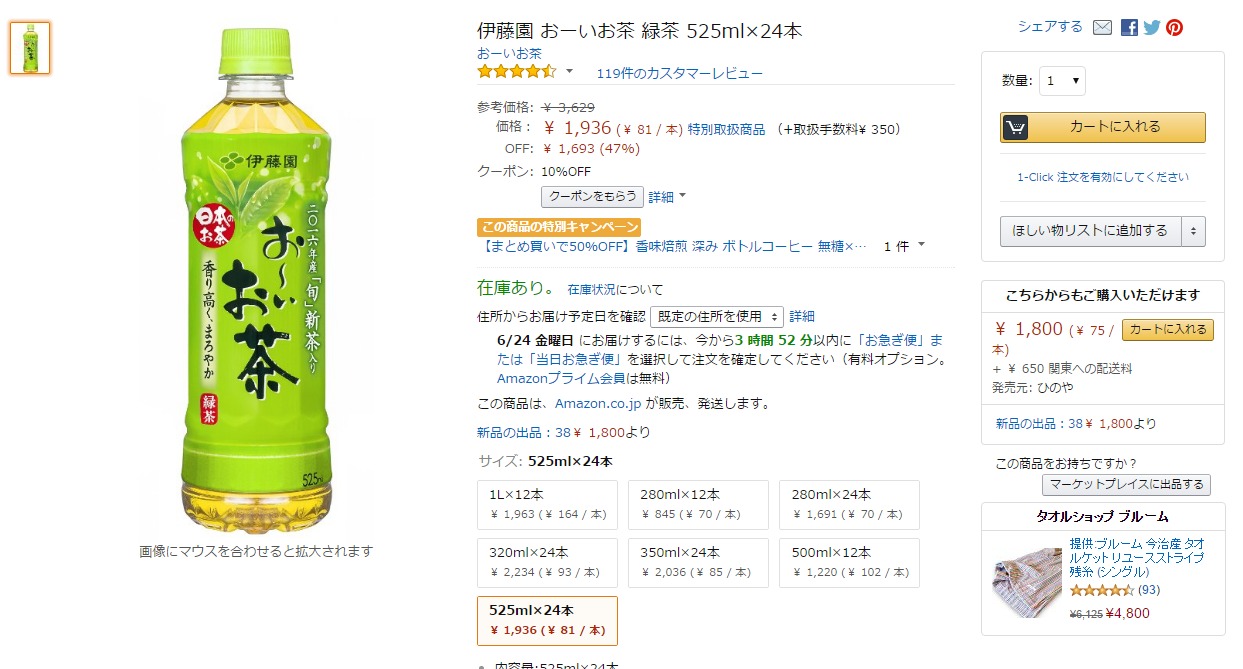
Task: Share the product on Facebook
Action: click(x=1129, y=27)
